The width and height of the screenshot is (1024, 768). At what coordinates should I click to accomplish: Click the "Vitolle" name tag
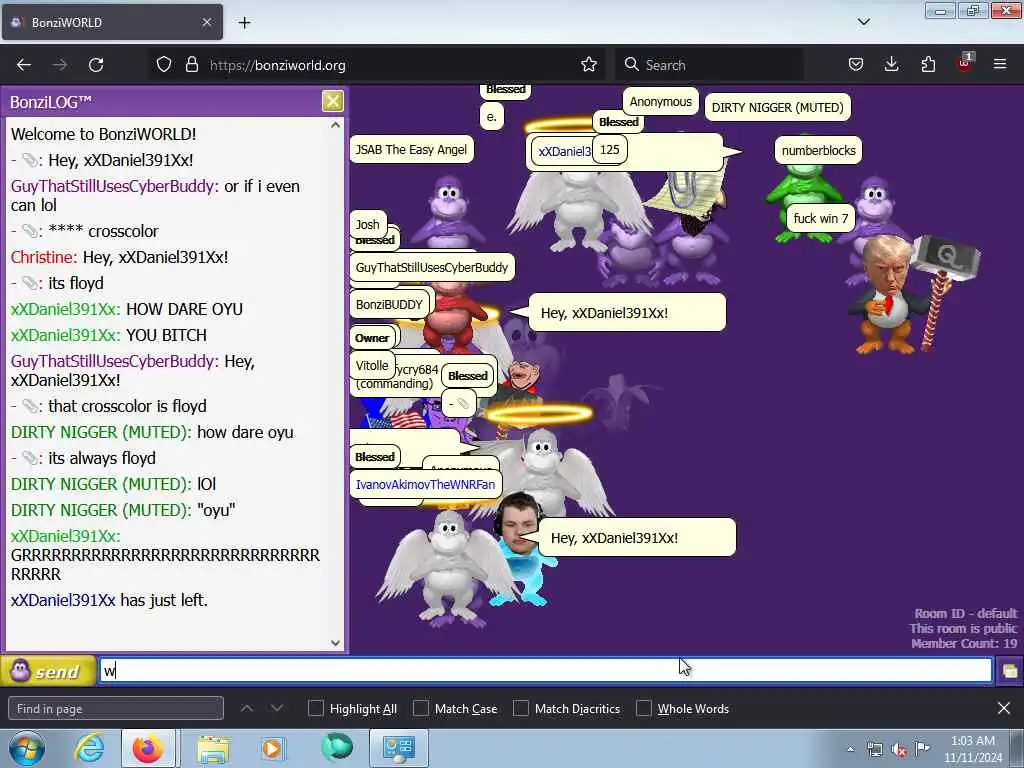tap(372, 366)
